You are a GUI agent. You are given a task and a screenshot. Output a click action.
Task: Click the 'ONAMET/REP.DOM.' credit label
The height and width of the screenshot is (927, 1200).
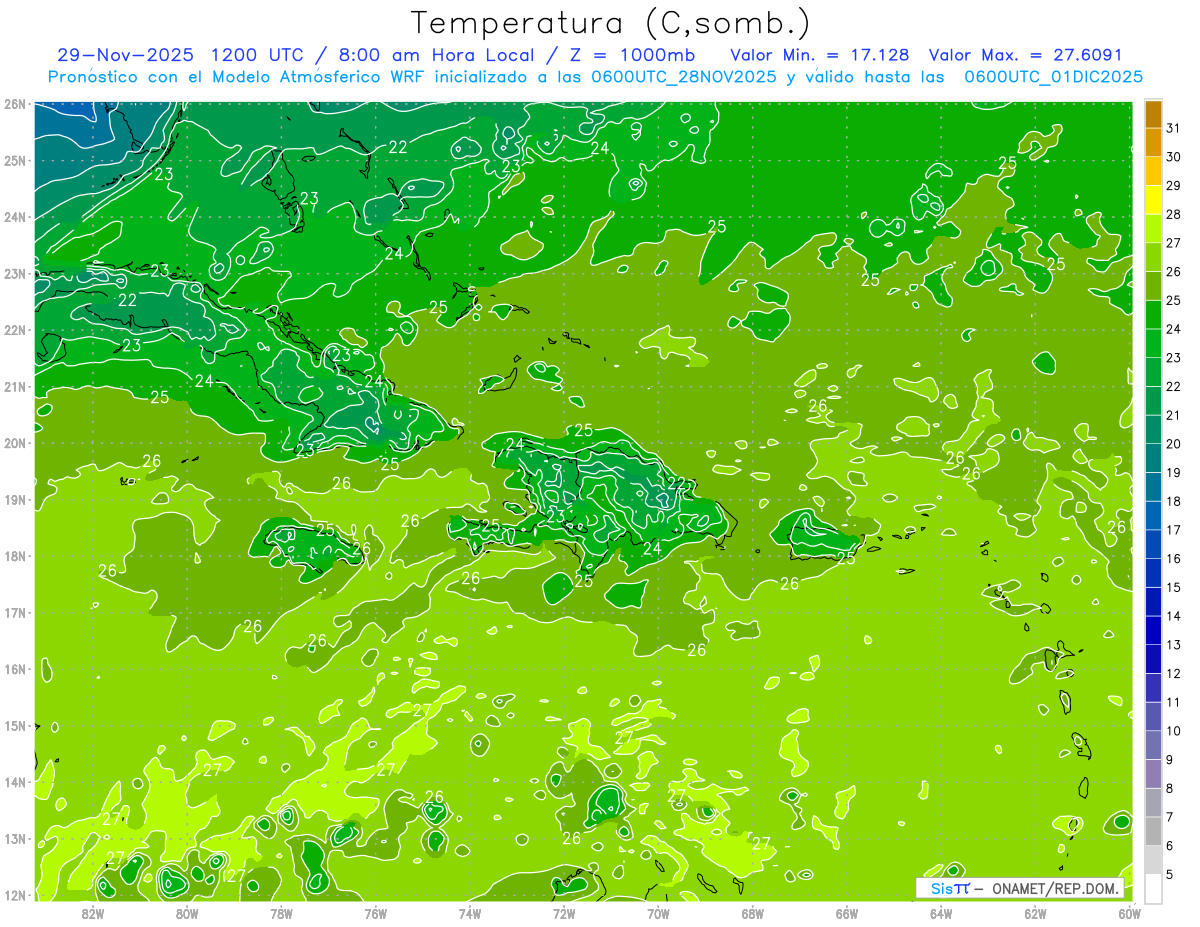click(1054, 889)
